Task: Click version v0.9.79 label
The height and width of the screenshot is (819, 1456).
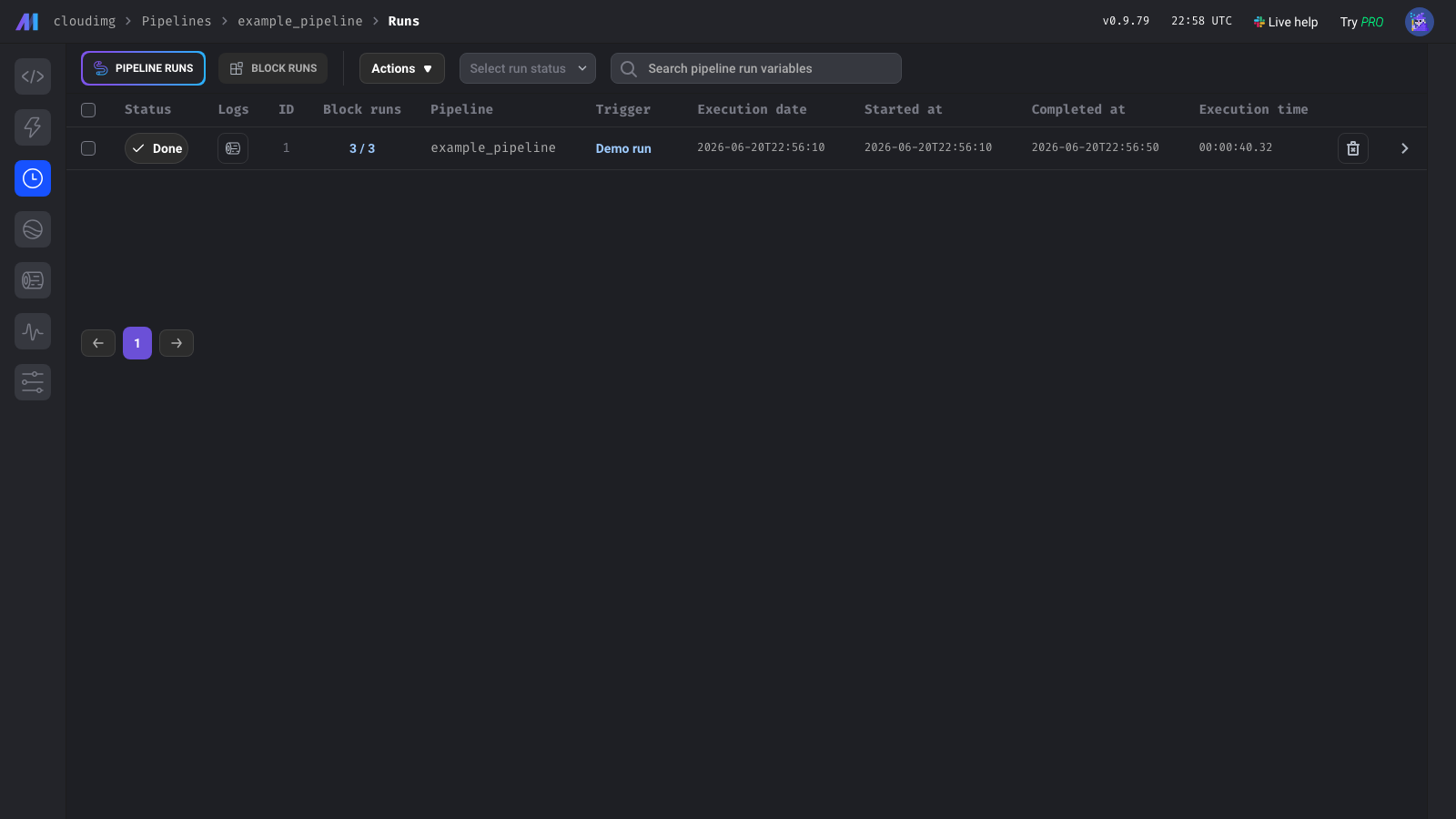Action: tap(1126, 21)
